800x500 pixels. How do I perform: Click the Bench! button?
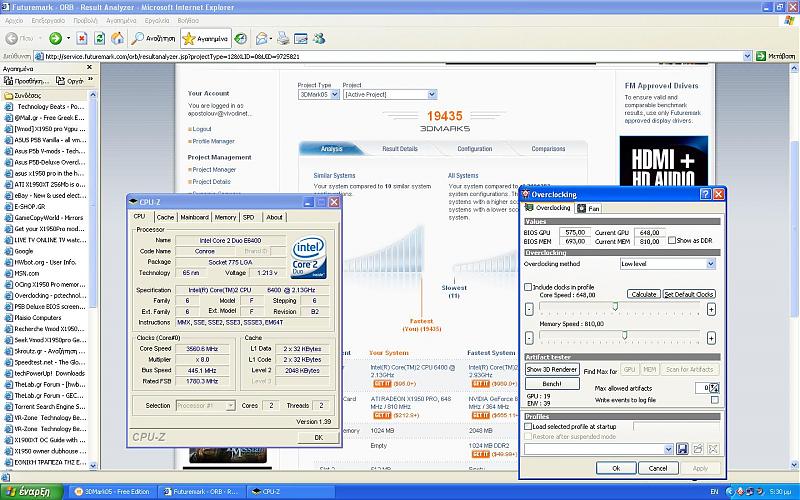tap(552, 384)
